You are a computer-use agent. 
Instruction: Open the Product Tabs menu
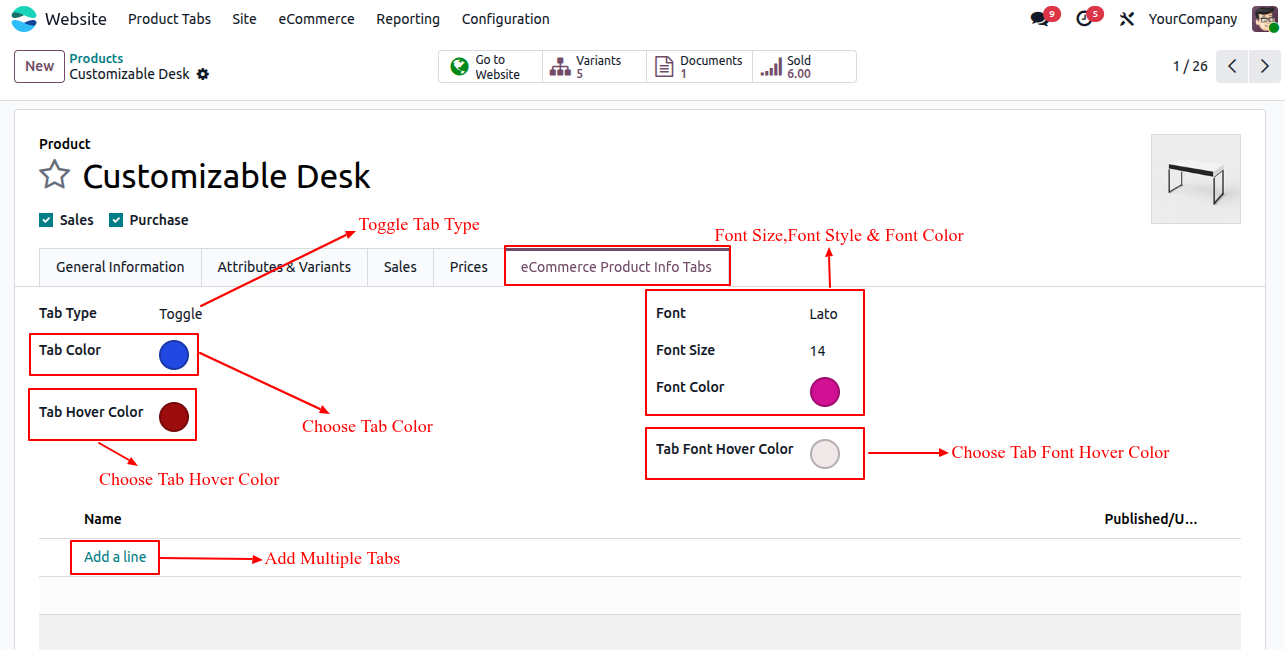pos(169,19)
